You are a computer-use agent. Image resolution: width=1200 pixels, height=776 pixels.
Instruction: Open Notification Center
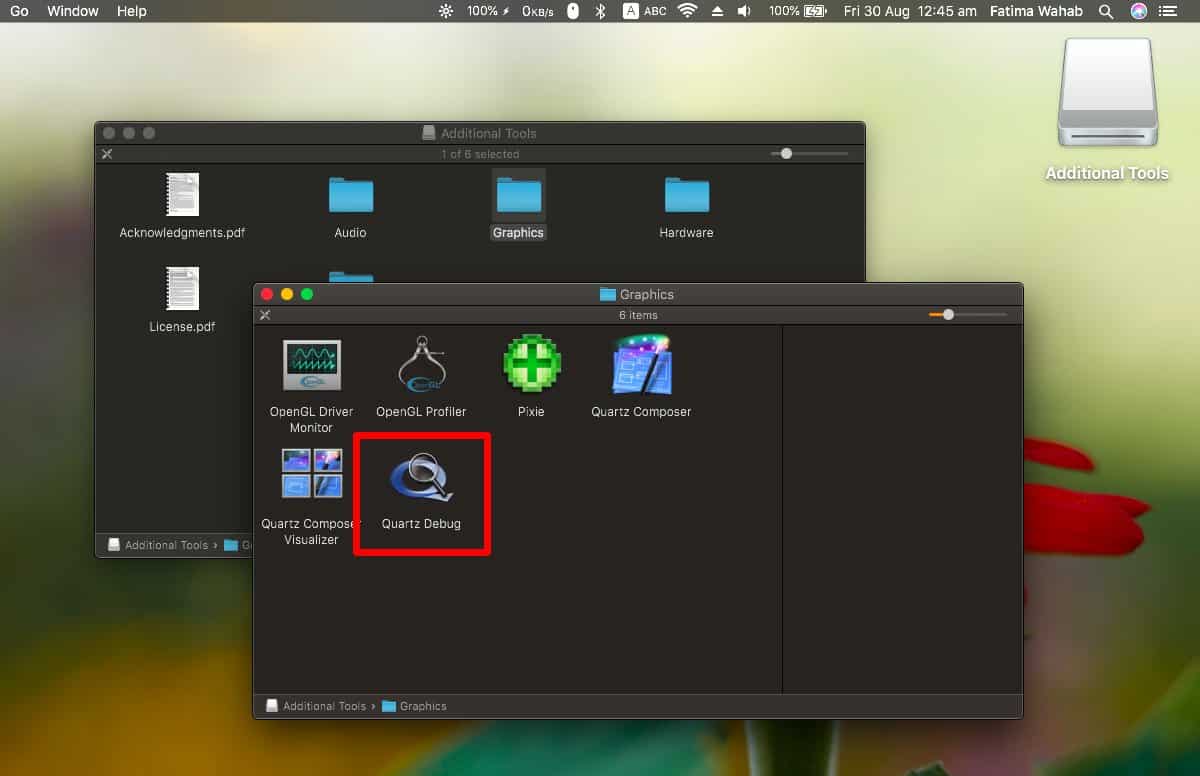[x=1170, y=11]
